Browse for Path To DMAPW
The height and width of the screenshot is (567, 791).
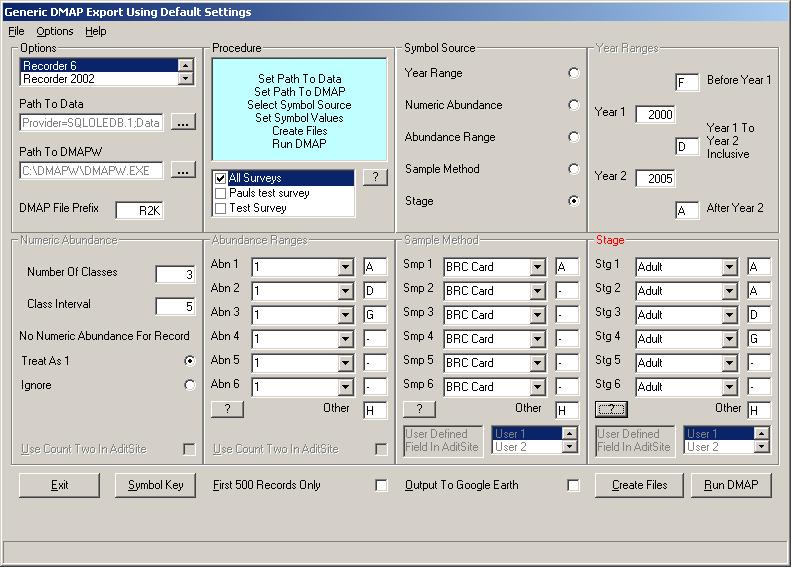point(183,170)
